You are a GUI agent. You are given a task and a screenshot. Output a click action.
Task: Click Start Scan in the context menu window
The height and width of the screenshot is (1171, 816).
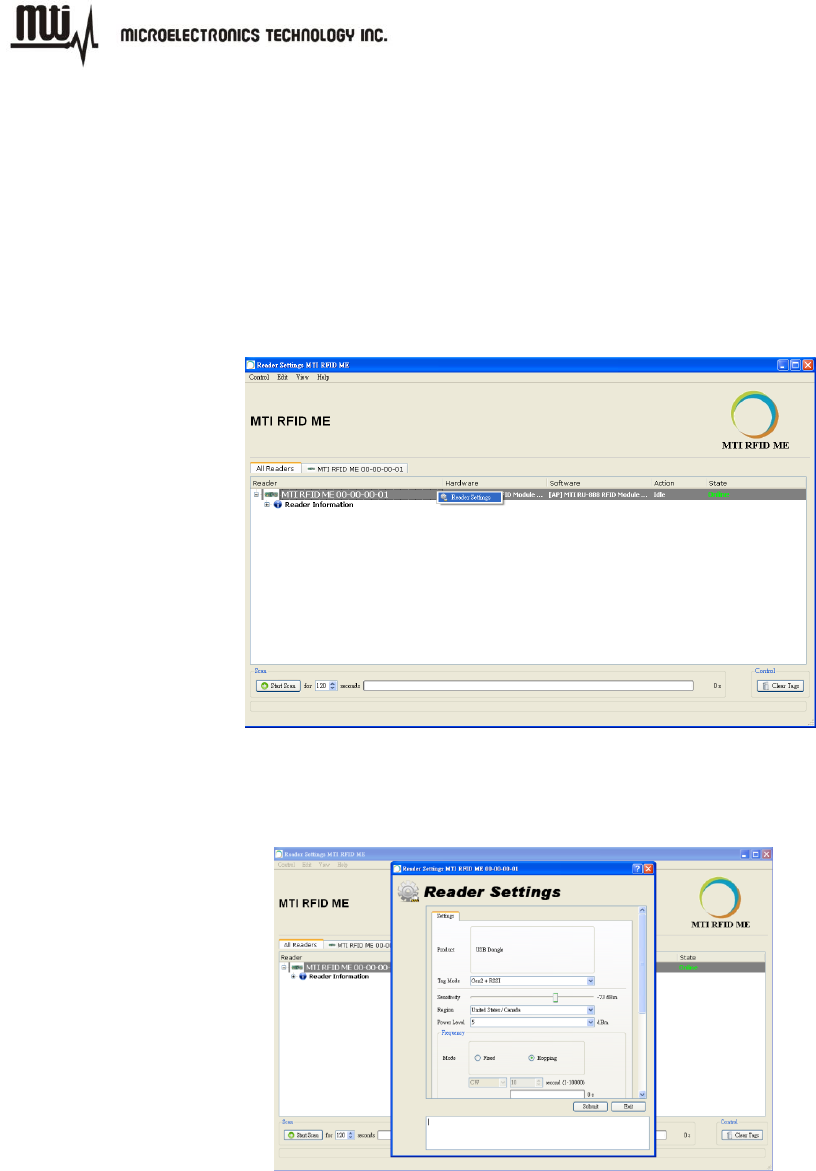tap(278, 686)
